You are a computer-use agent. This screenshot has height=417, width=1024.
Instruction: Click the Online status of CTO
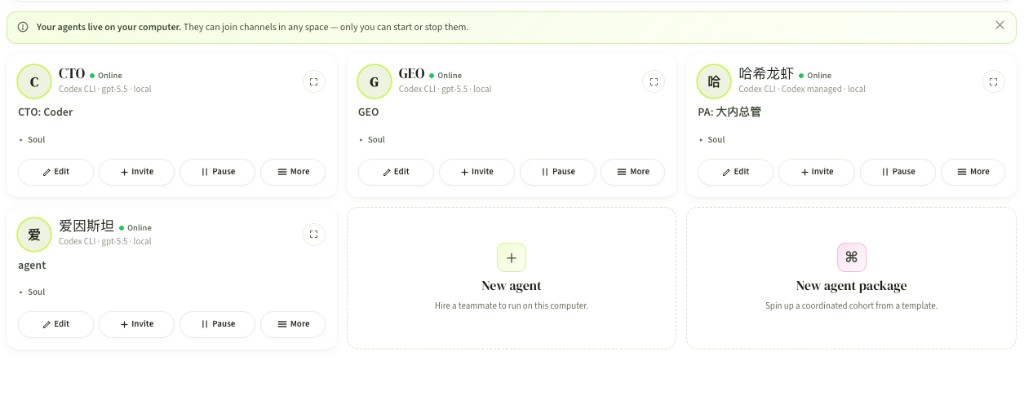[x=106, y=76]
